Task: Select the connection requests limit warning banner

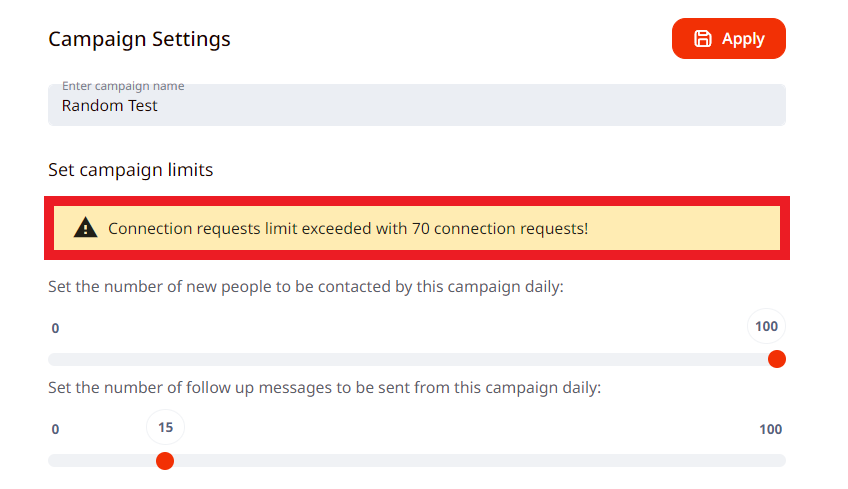Action: click(x=420, y=229)
